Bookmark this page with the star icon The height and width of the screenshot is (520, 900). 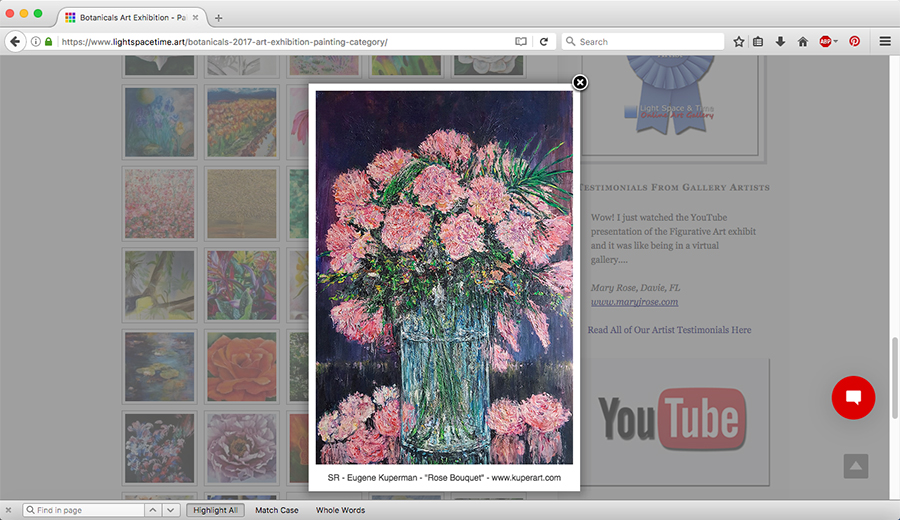[x=739, y=41]
